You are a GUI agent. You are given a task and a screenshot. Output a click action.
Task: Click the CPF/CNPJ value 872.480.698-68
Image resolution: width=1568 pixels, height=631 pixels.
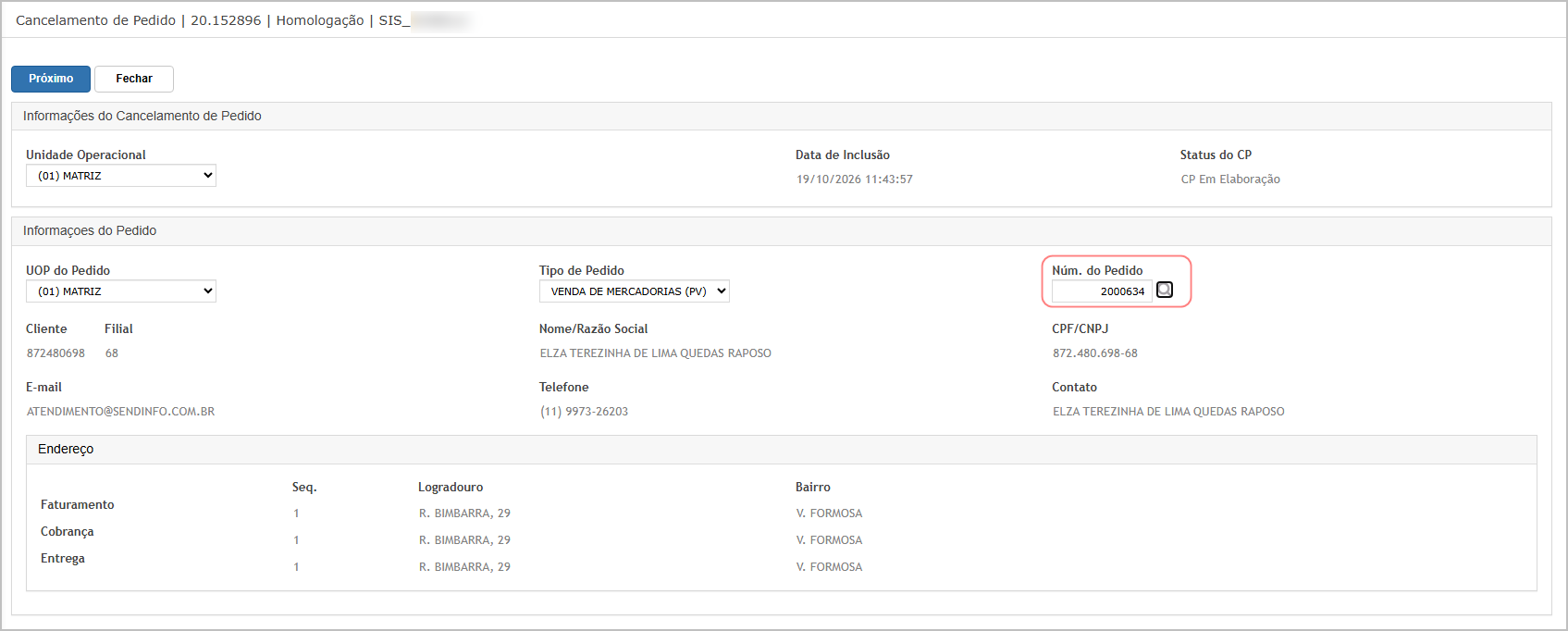[x=1095, y=353]
